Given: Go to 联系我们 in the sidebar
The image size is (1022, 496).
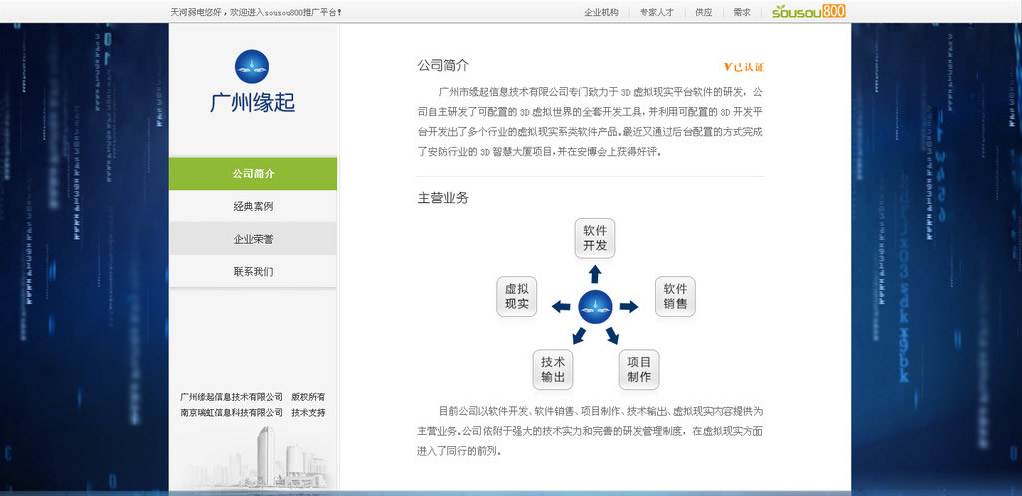Looking at the screenshot, I should point(253,272).
